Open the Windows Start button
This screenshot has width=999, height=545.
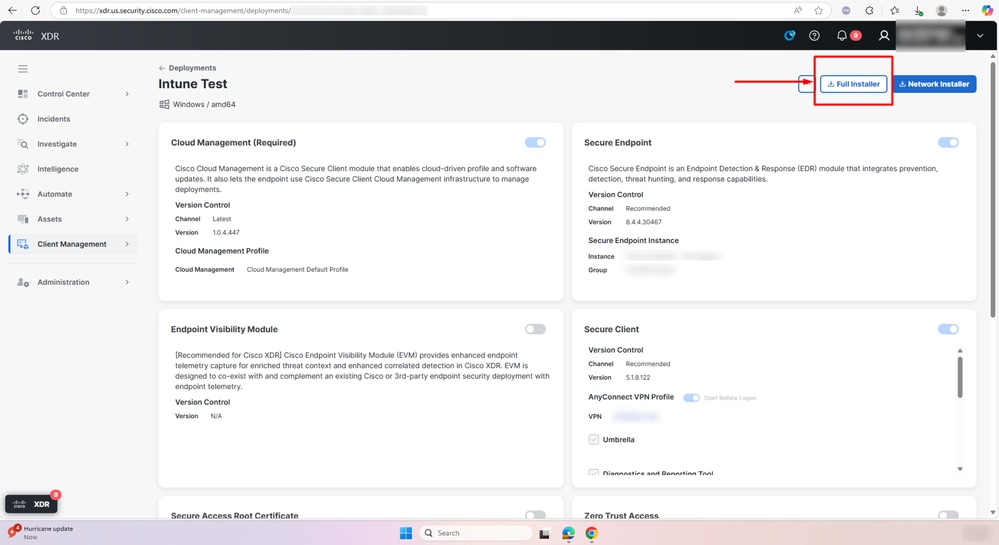click(x=406, y=533)
